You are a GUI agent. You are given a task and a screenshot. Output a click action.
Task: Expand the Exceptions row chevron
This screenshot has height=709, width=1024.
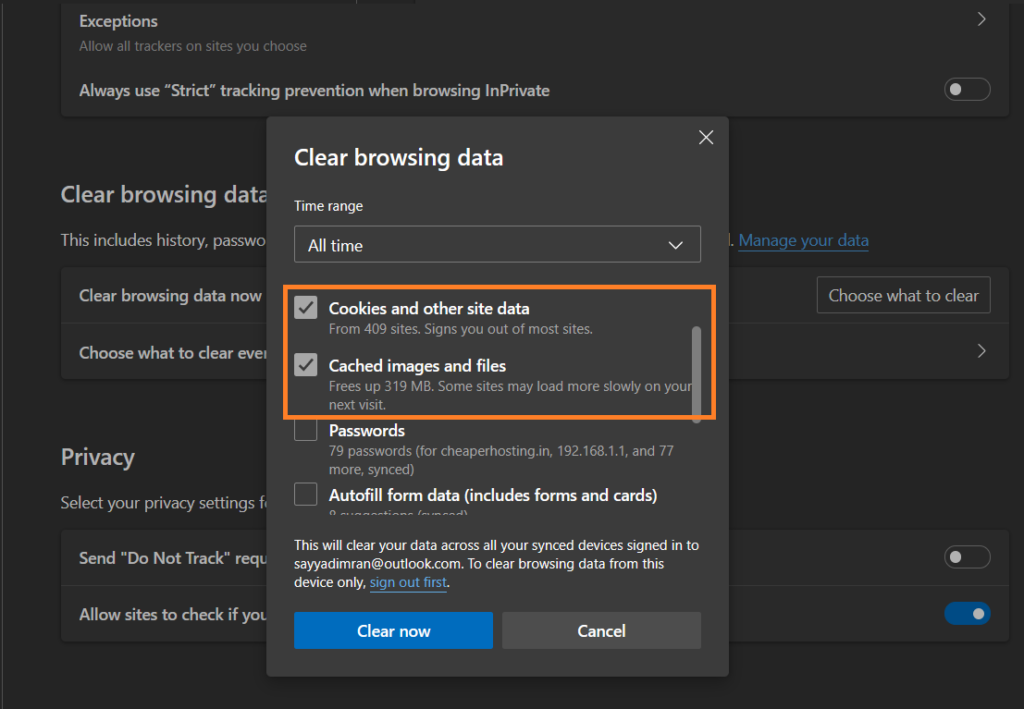(x=981, y=20)
